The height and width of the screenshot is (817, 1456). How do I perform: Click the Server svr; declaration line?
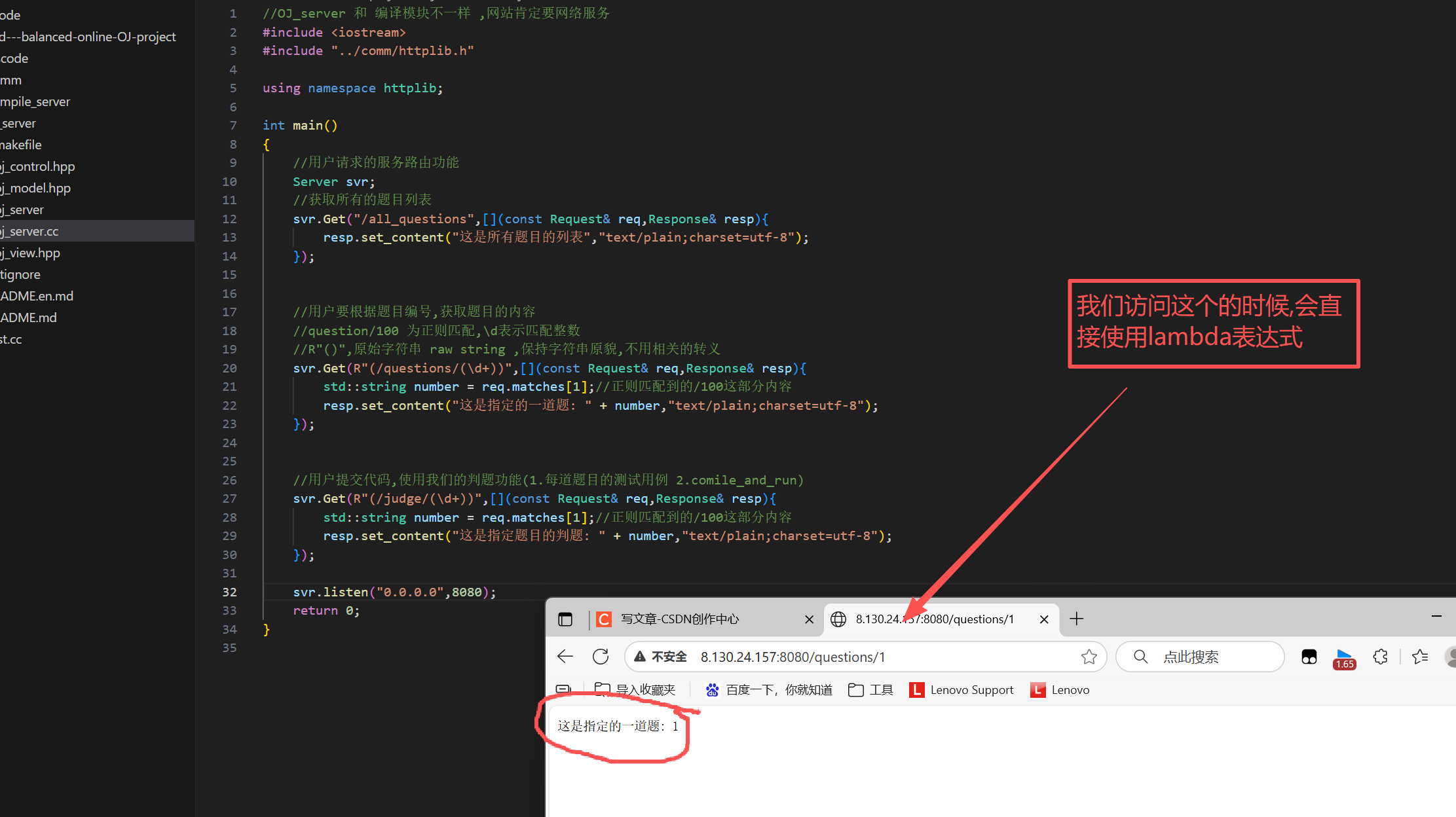pos(333,181)
